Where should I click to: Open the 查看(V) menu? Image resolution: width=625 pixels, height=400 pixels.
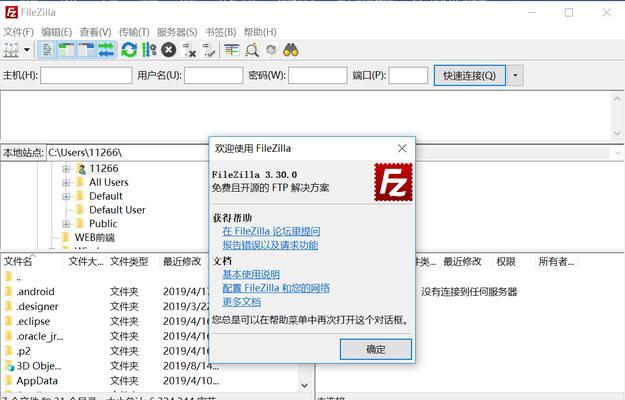click(x=95, y=32)
